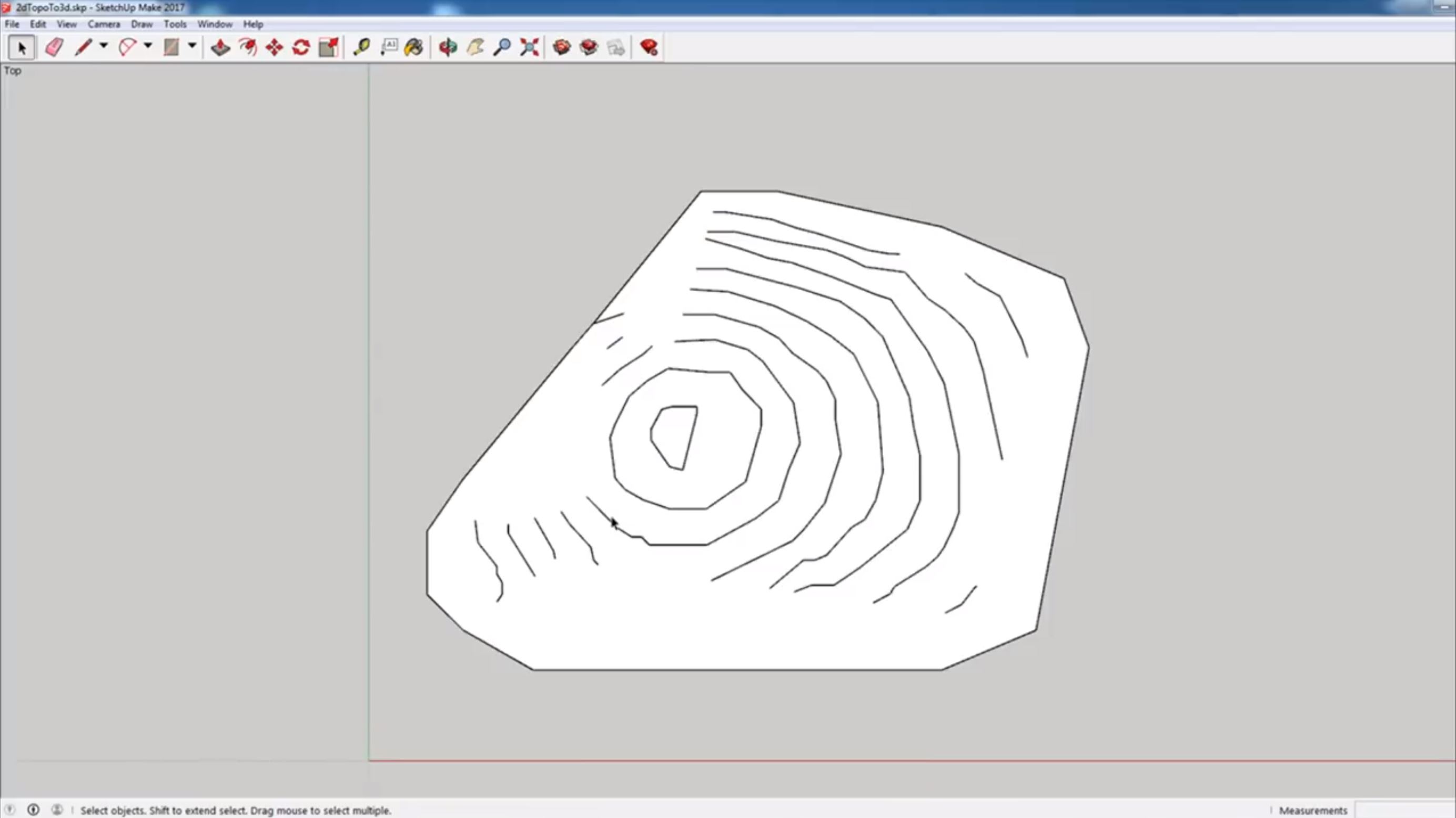Viewport: 1456px width, 818px height.
Task: Click the user status bar icon
Action: [57, 810]
